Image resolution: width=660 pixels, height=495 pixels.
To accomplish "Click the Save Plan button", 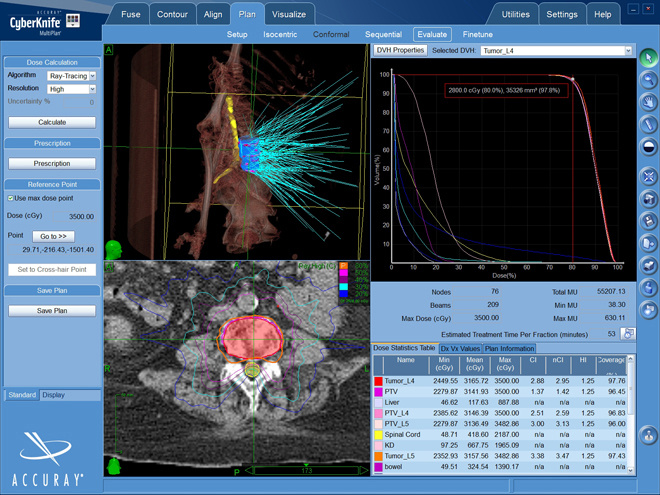I will [52, 311].
